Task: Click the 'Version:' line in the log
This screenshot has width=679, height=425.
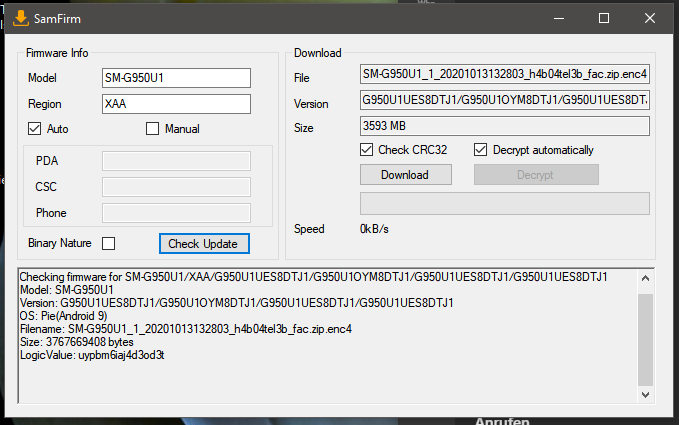Action: 236,303
